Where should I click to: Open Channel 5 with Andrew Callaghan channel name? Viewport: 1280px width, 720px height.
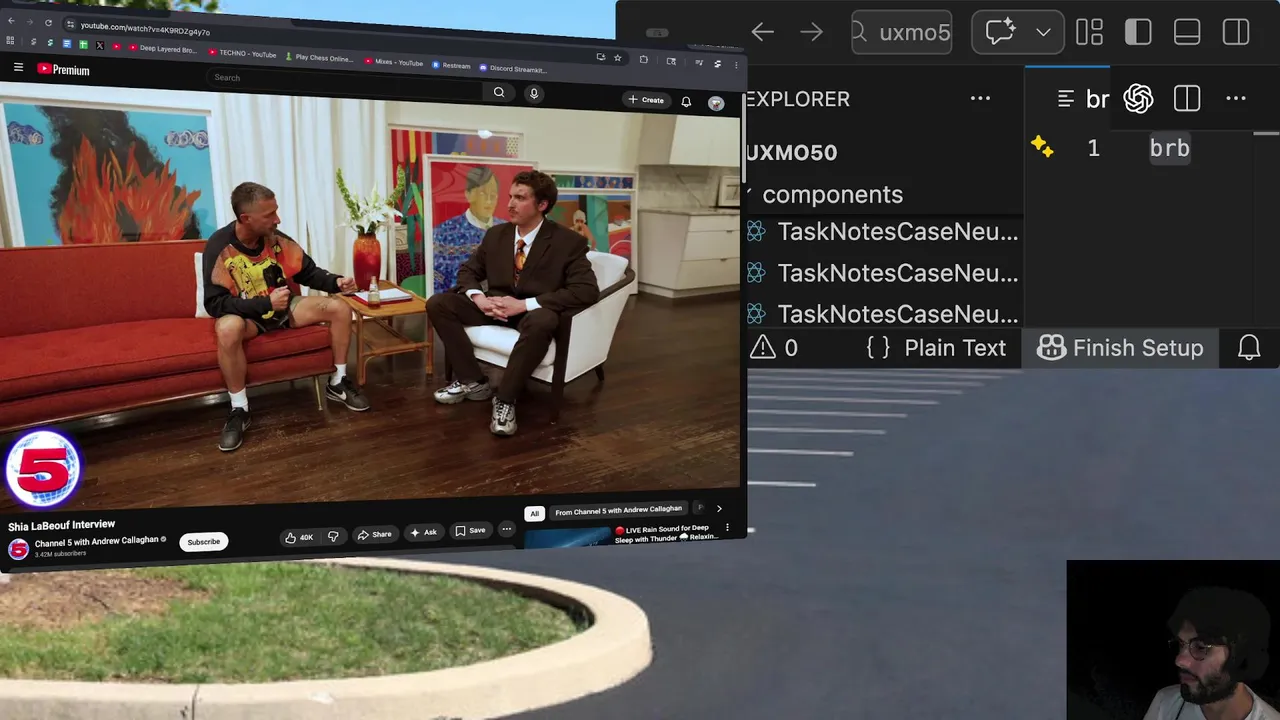96,541
